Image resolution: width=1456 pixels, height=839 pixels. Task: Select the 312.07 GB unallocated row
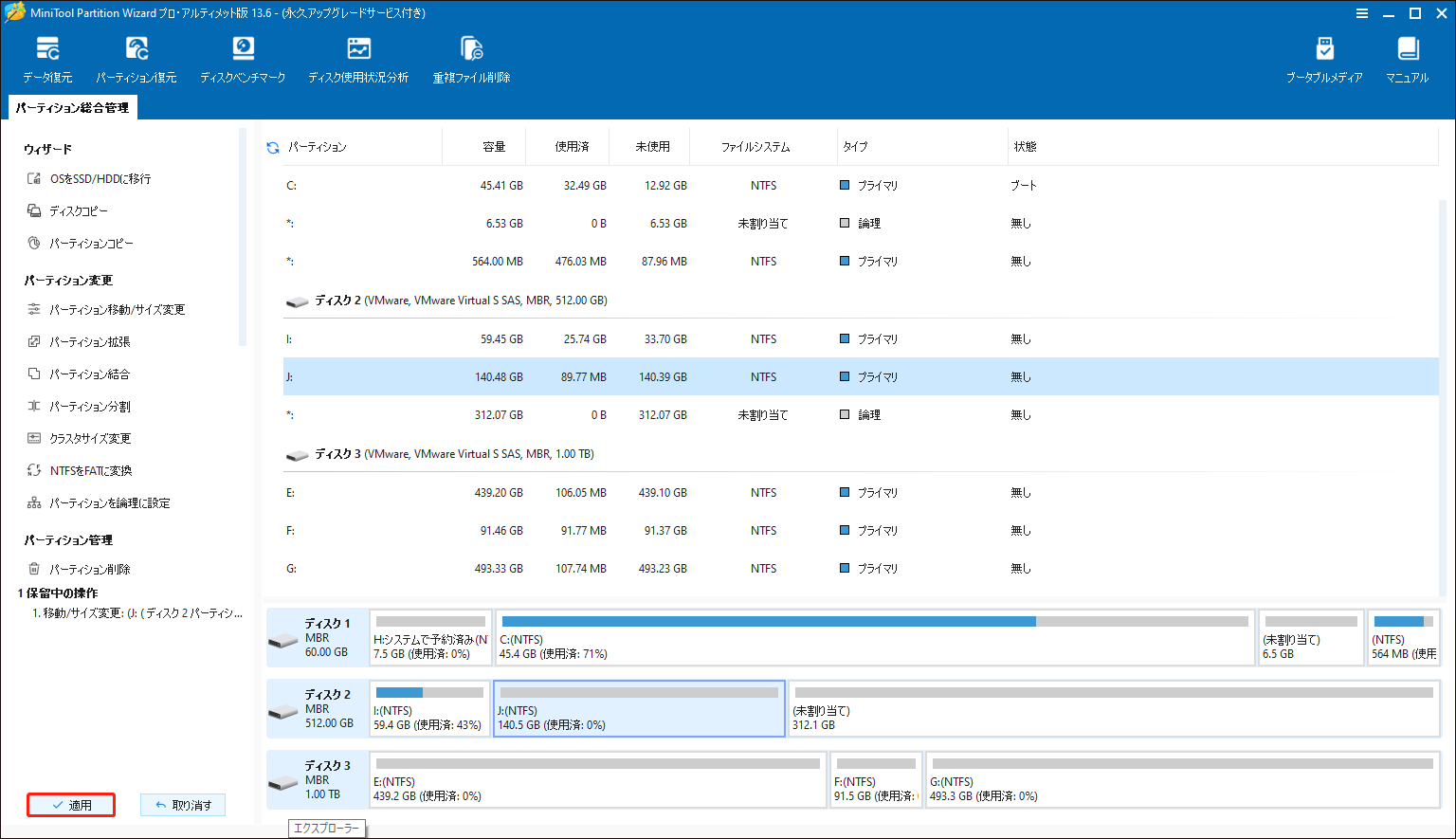tap(861, 415)
